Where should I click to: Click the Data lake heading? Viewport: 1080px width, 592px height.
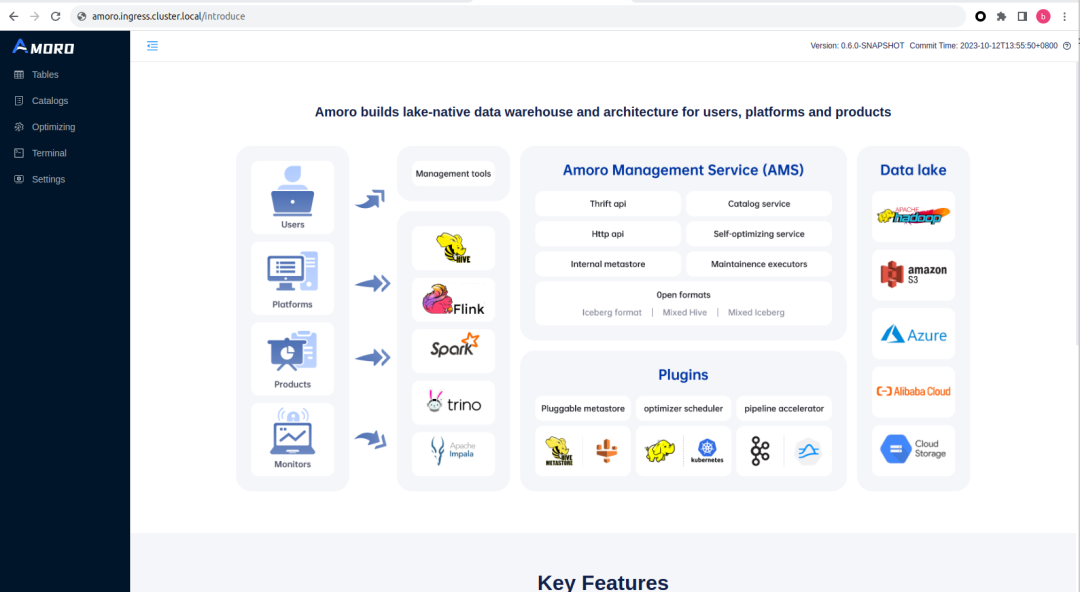[x=913, y=170]
